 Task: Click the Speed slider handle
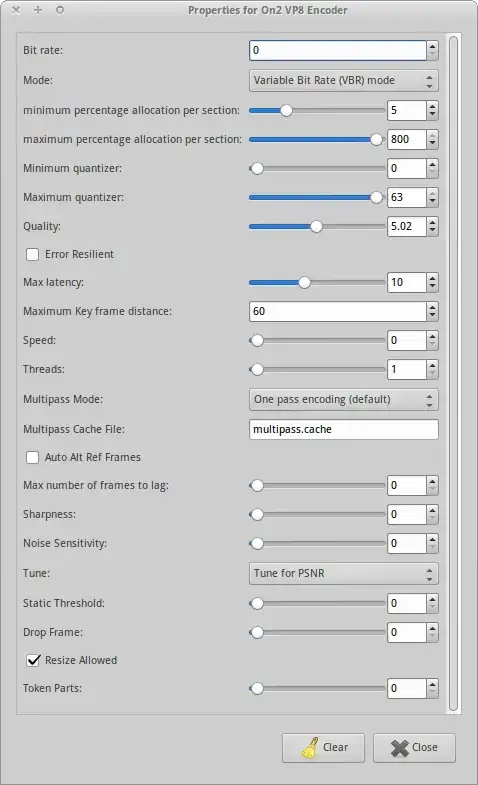pyautogui.click(x=257, y=340)
